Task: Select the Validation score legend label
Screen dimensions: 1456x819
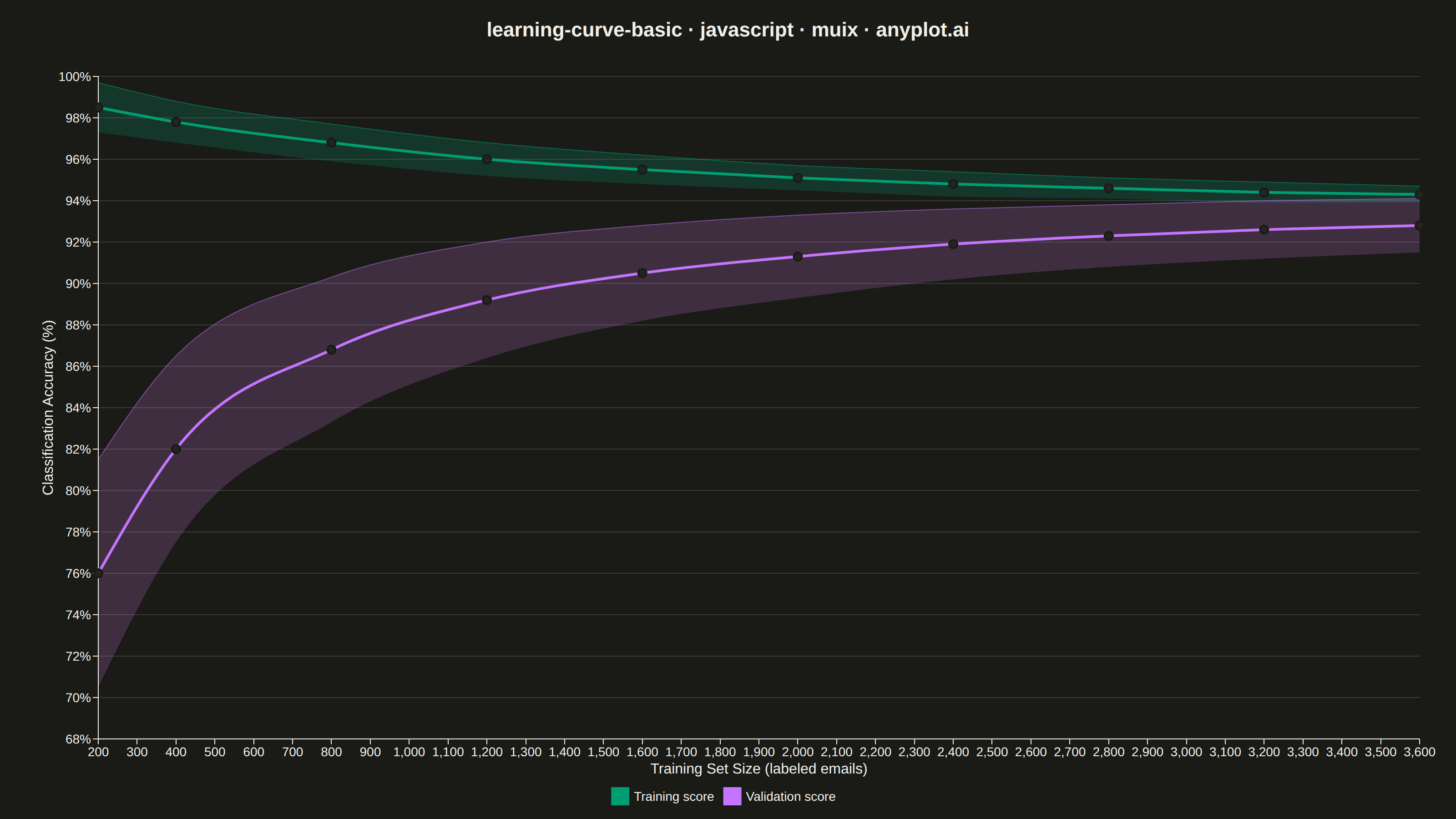Action: point(790,796)
